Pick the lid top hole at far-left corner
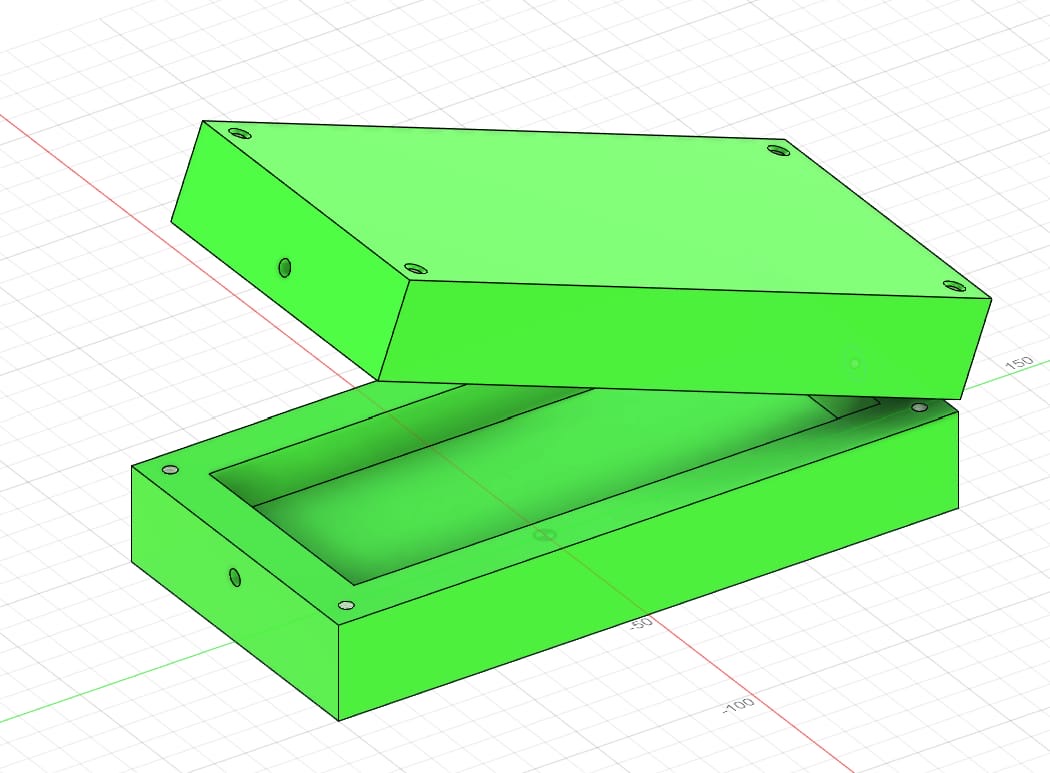The width and height of the screenshot is (1050, 773). (x=240, y=133)
